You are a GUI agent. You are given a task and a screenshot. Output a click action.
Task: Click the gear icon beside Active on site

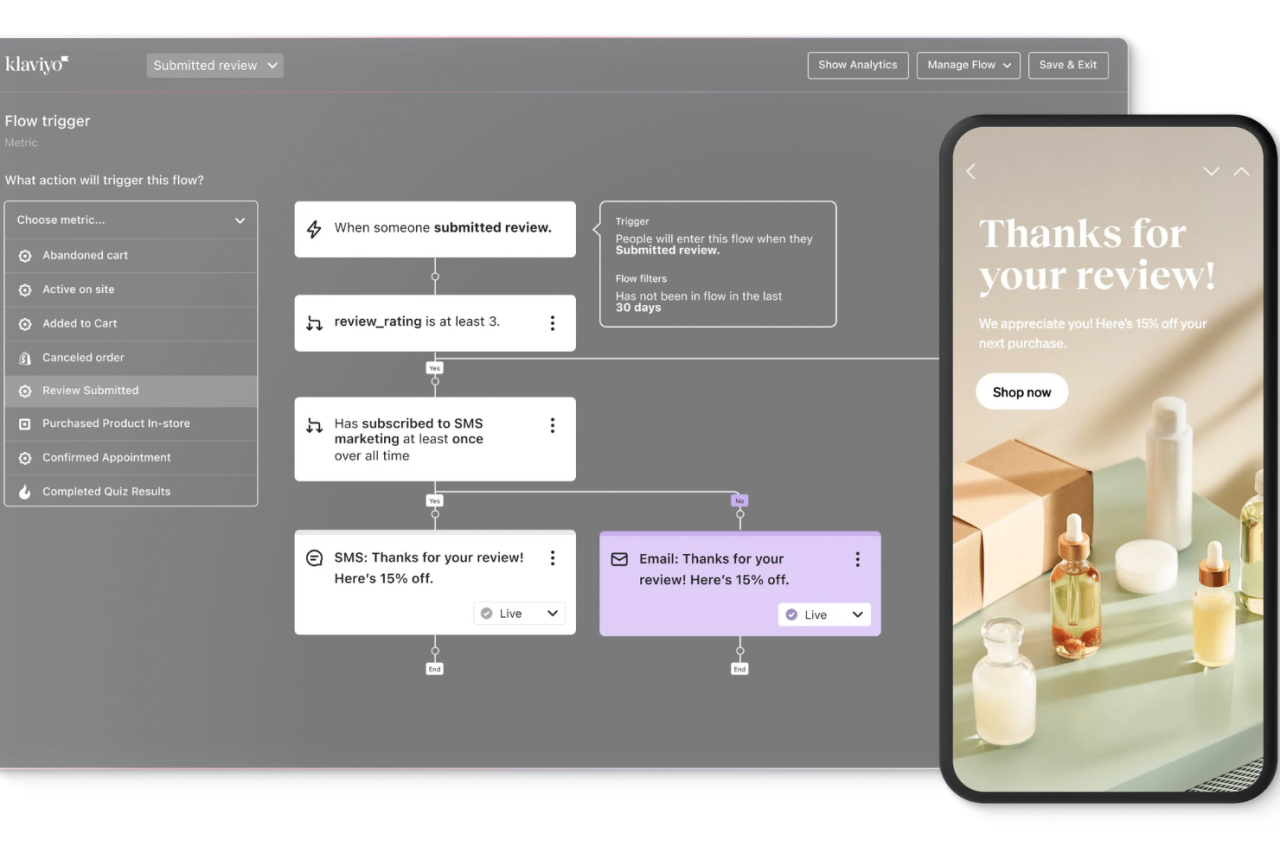23,289
